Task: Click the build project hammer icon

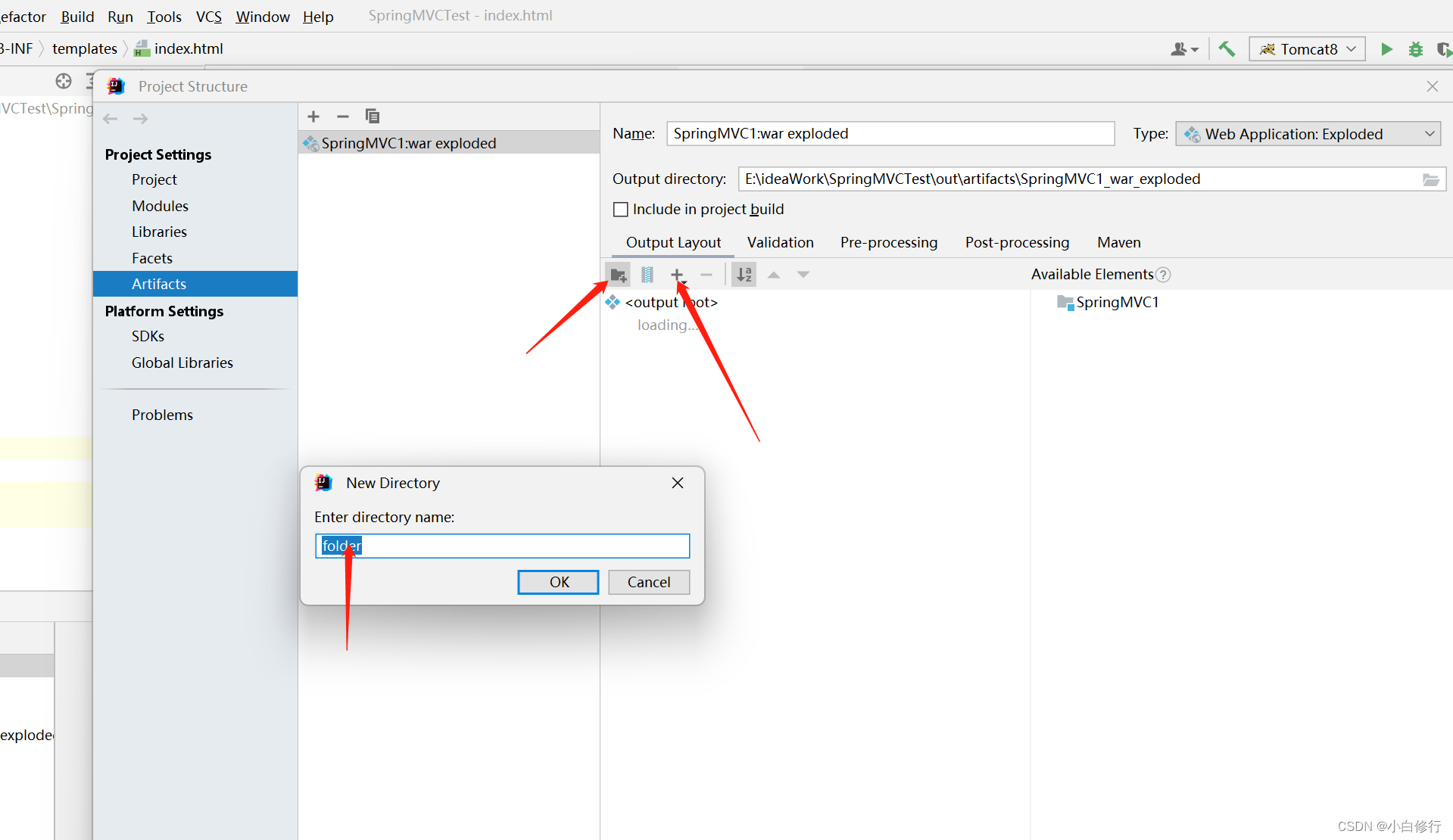Action: (x=1227, y=49)
